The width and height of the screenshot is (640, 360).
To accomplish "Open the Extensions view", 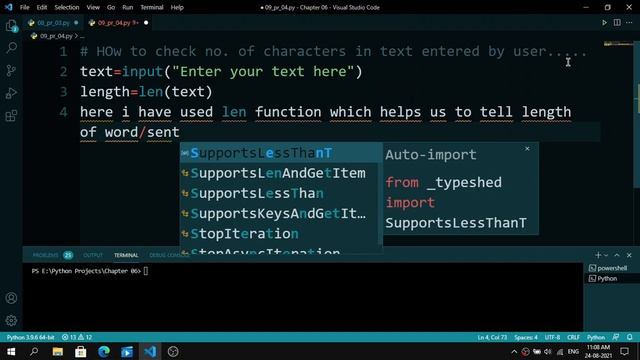I will [11, 116].
